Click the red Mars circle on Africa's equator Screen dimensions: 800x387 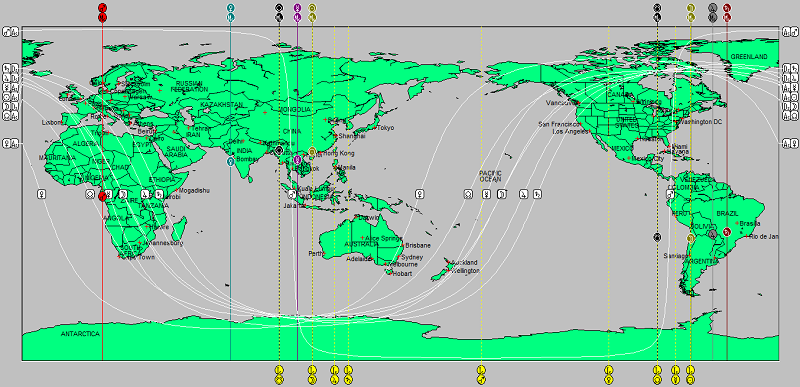[103, 196]
